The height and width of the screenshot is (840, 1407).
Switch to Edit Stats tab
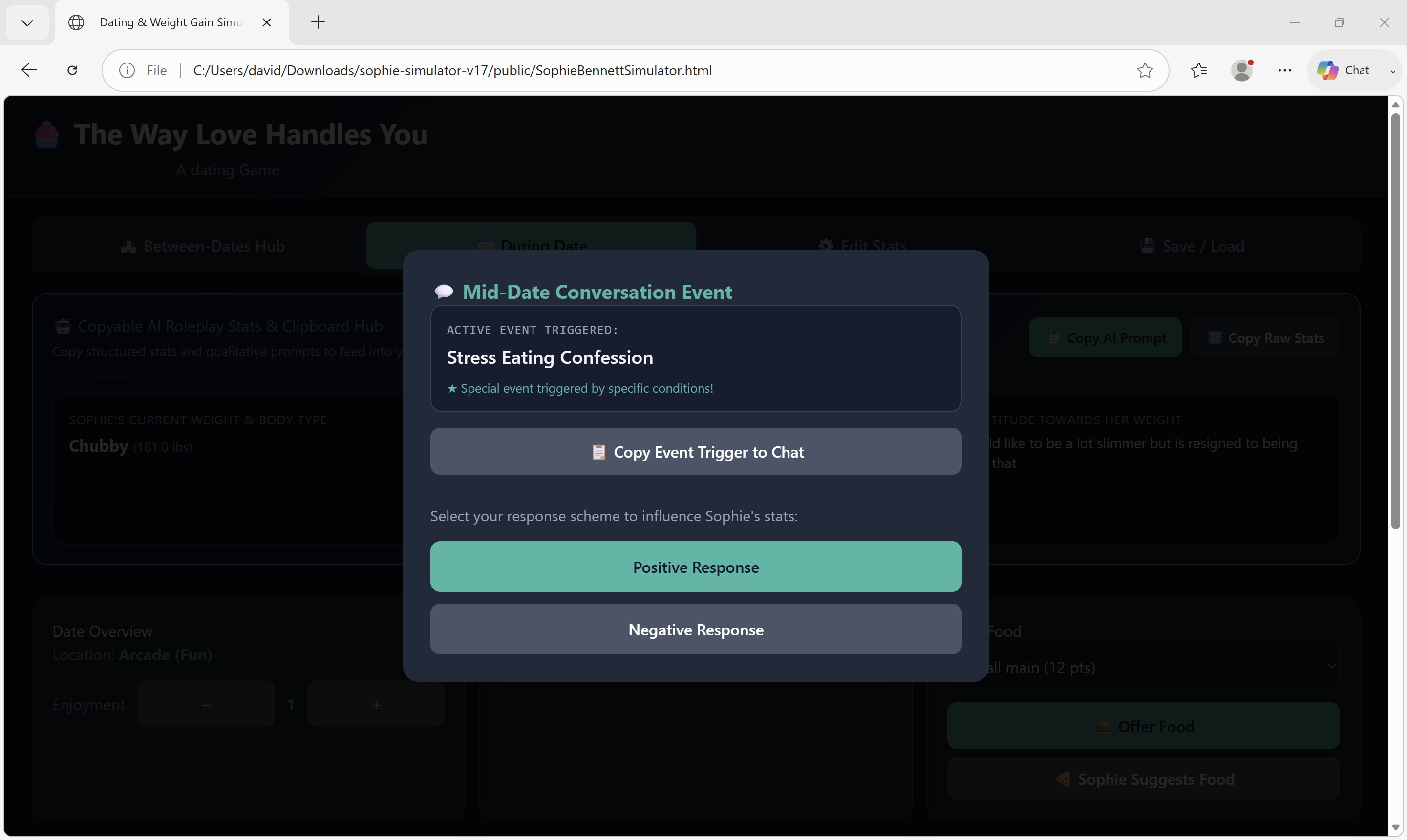point(862,246)
